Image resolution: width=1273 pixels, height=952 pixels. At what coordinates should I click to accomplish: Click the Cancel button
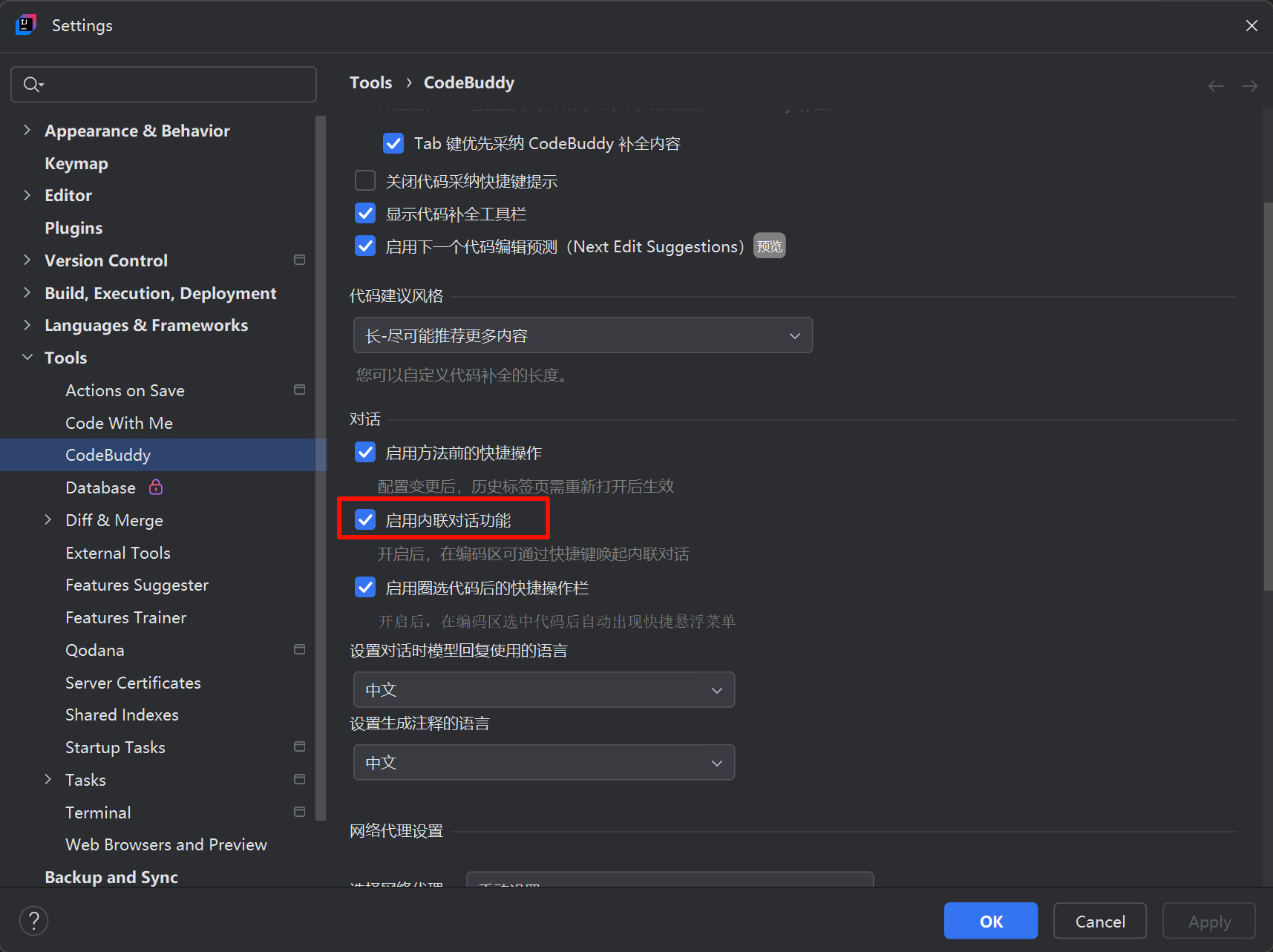[1099, 921]
